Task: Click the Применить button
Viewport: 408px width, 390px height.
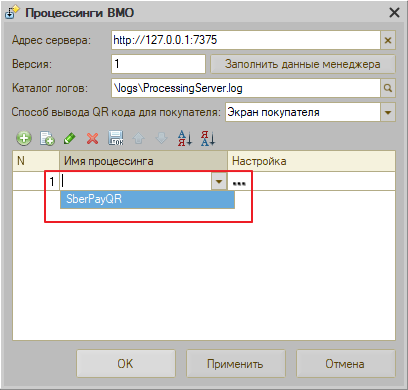Action: [x=235, y=363]
